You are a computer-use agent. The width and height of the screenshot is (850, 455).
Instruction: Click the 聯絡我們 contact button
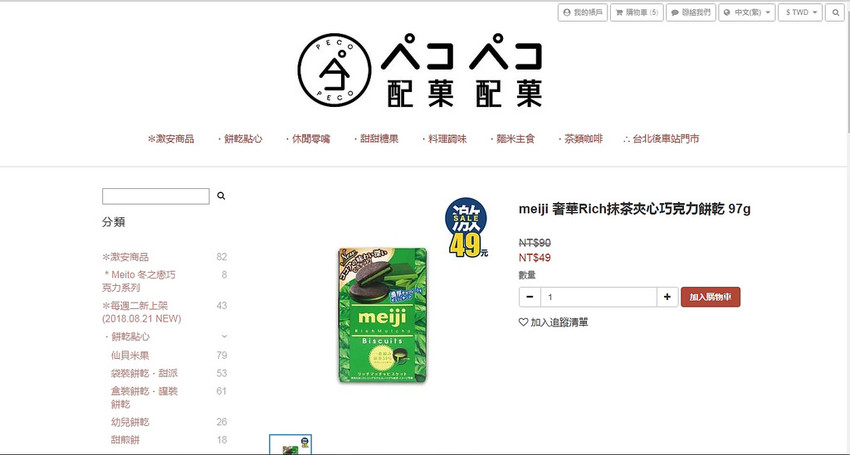tap(691, 12)
